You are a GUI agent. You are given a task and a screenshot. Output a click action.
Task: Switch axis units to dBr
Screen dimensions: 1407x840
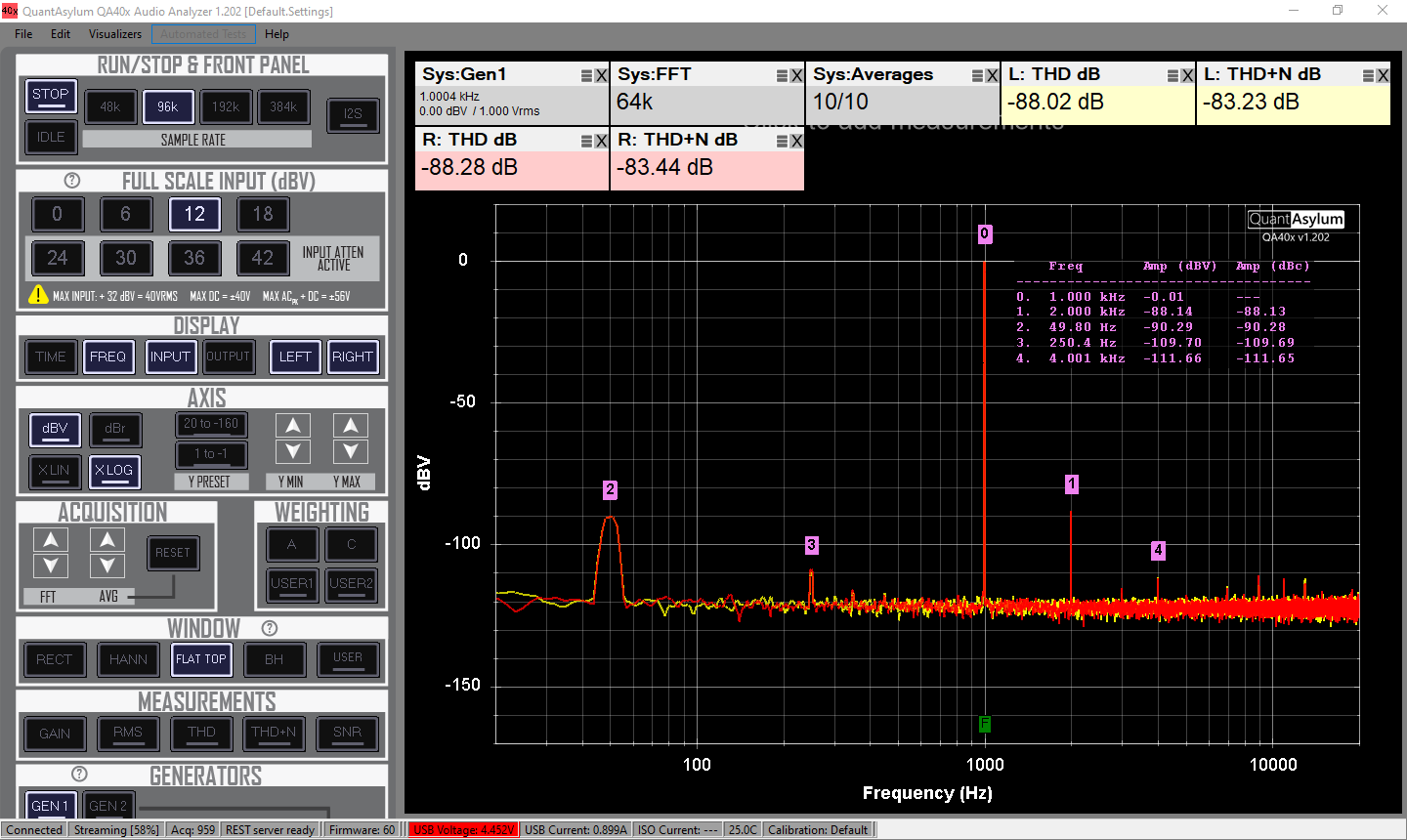point(115,429)
